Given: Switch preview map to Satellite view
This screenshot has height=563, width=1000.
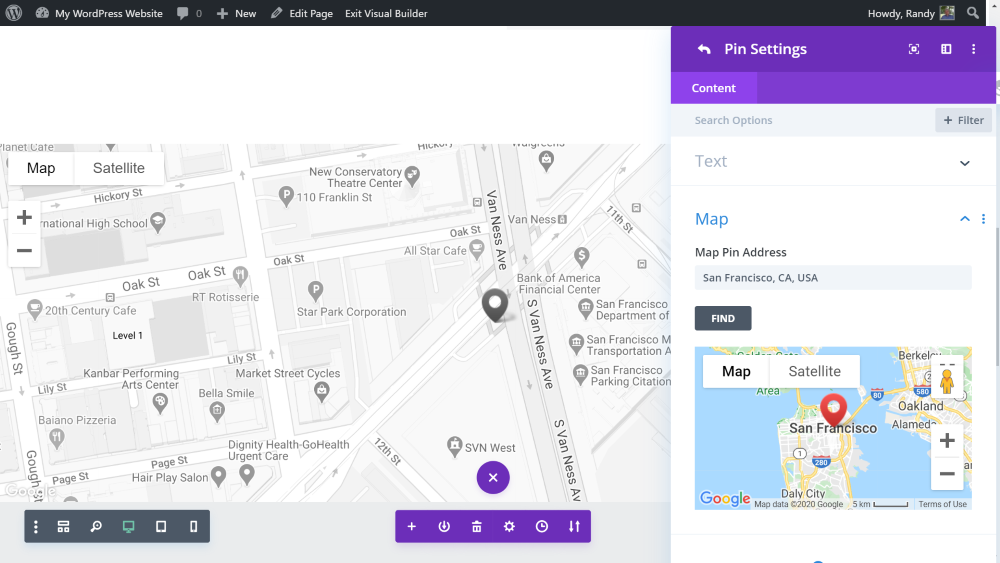Looking at the screenshot, I should point(814,371).
